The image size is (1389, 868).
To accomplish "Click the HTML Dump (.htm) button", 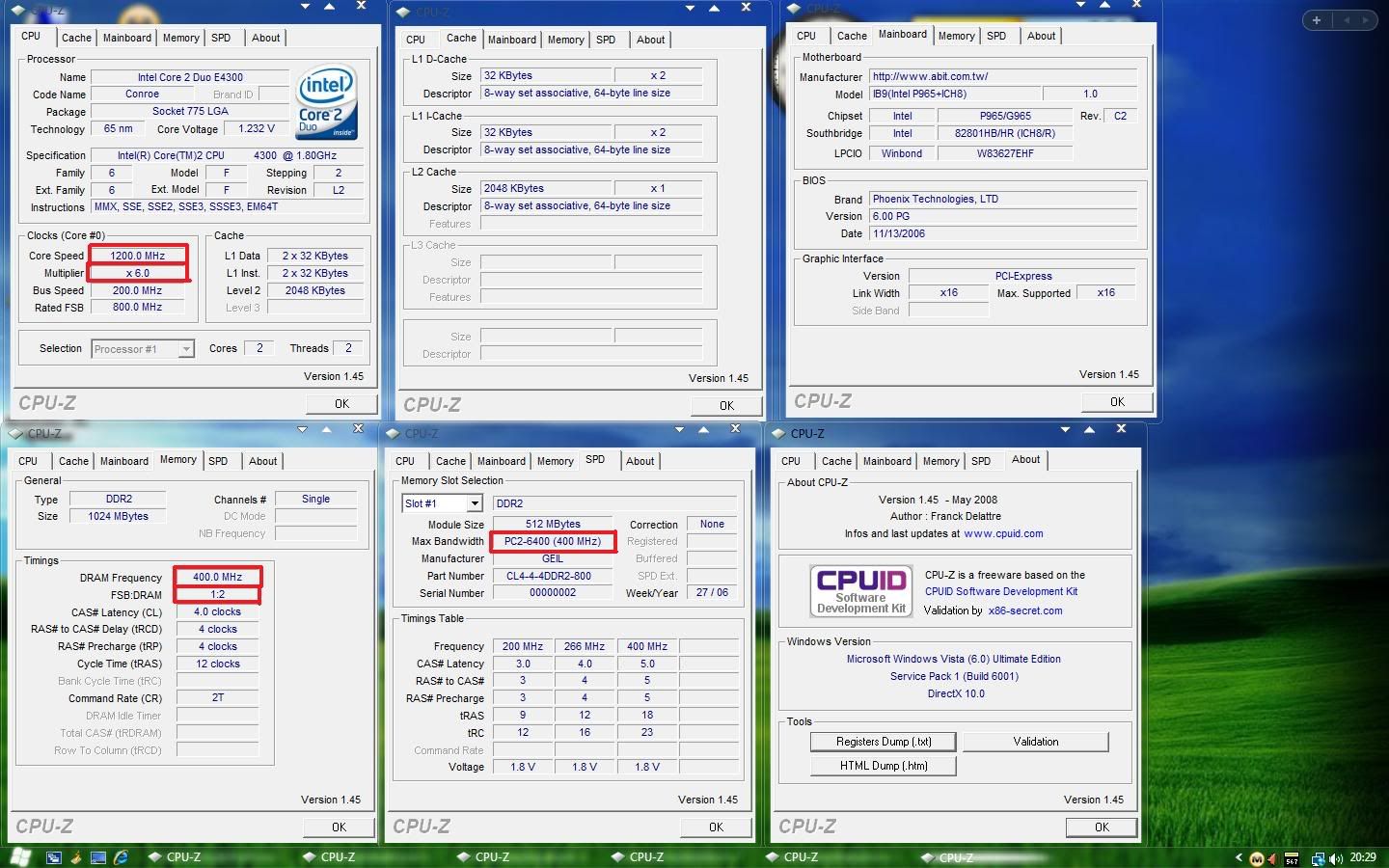I will click(x=884, y=766).
